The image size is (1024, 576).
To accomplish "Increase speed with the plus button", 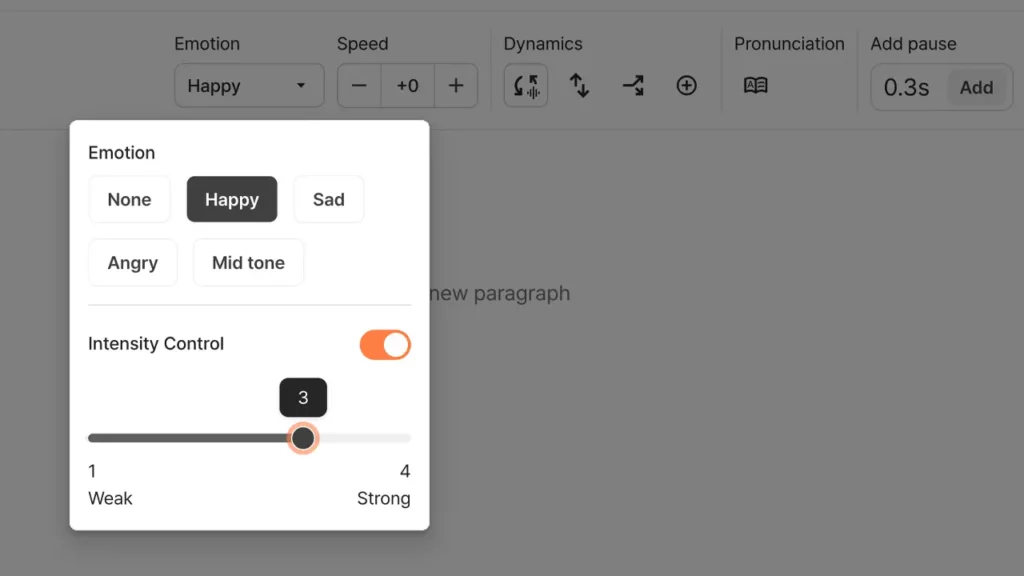I will [456, 86].
